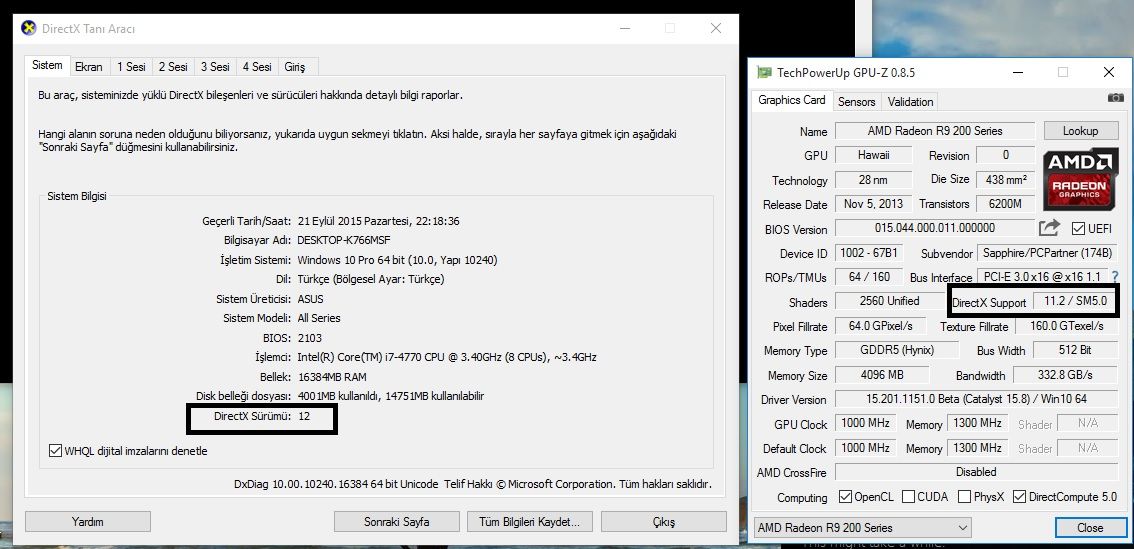This screenshot has width=1134, height=549.
Task: Click the Yardım button
Action: [88, 522]
